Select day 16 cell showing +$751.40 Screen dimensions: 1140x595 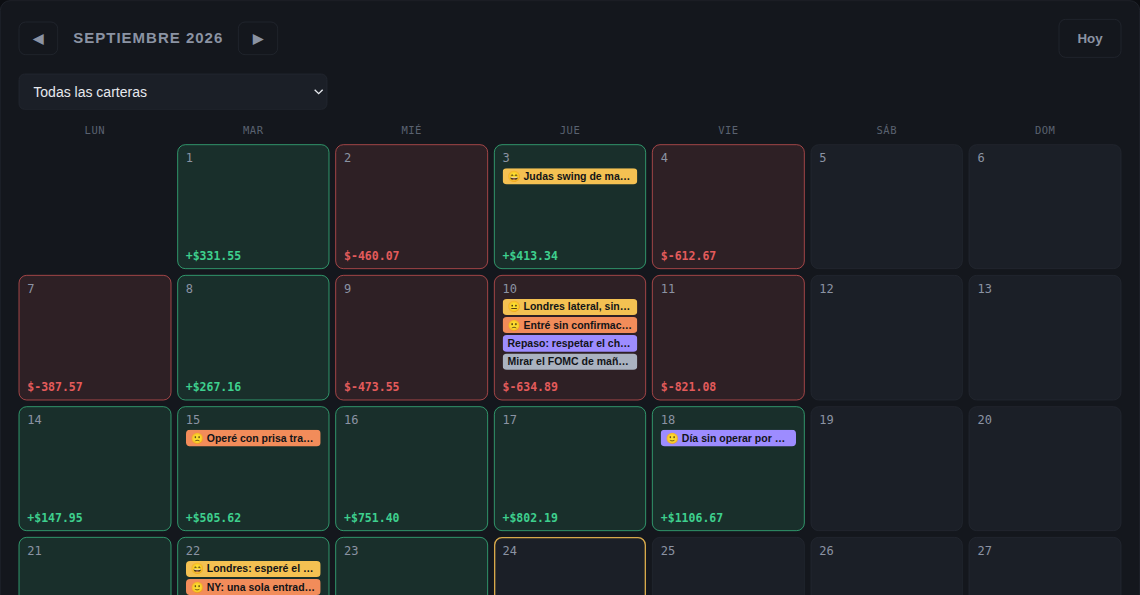tap(412, 468)
